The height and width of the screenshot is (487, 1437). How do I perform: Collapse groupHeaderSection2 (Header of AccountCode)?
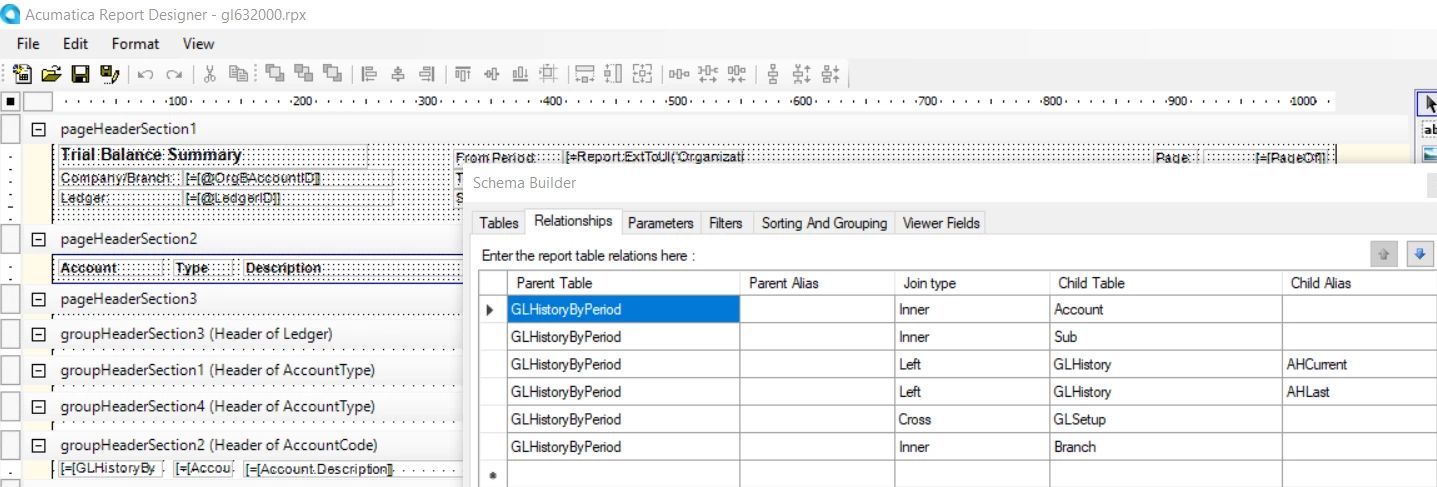tap(39, 445)
